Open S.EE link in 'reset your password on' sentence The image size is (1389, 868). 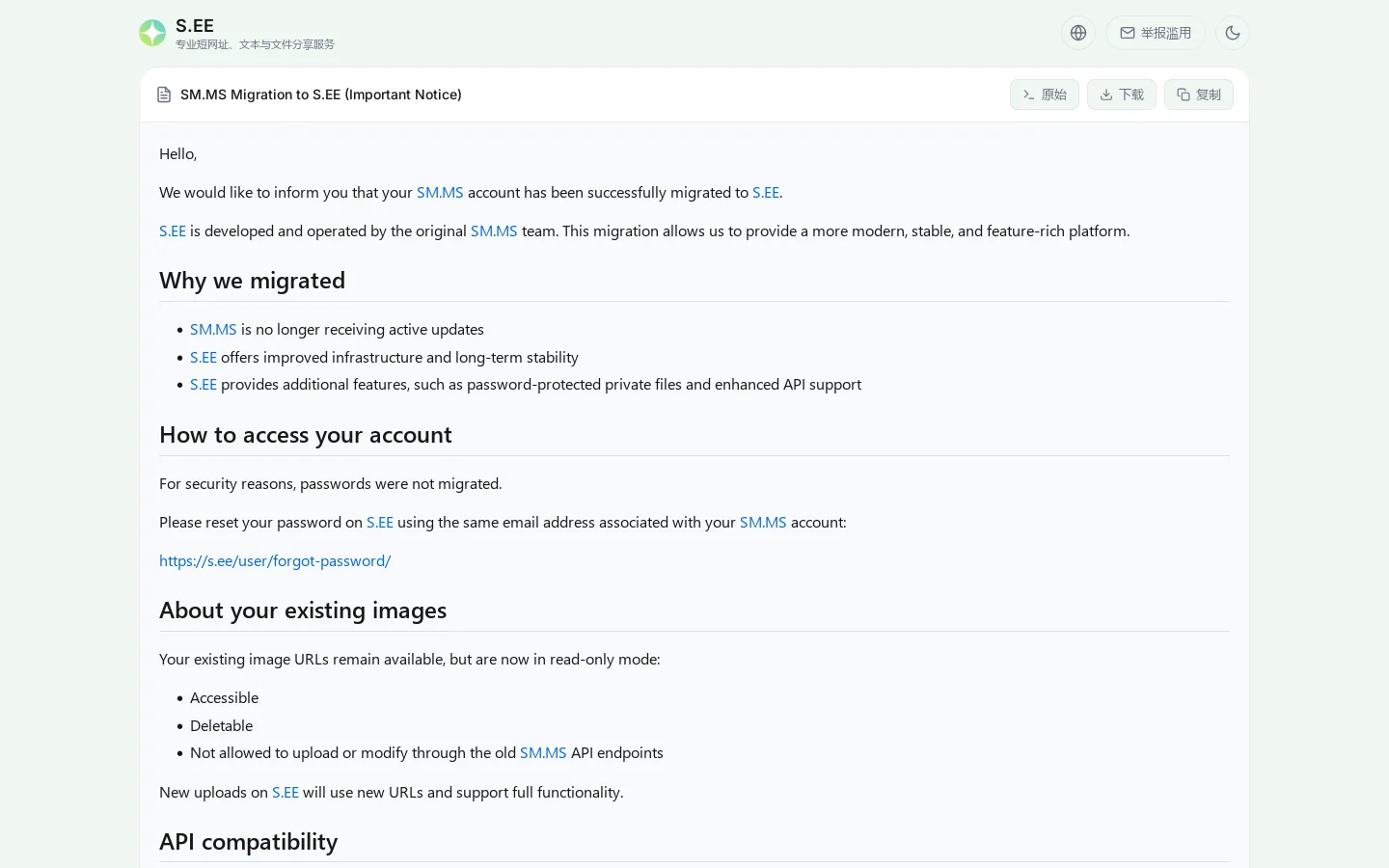pyautogui.click(x=380, y=523)
